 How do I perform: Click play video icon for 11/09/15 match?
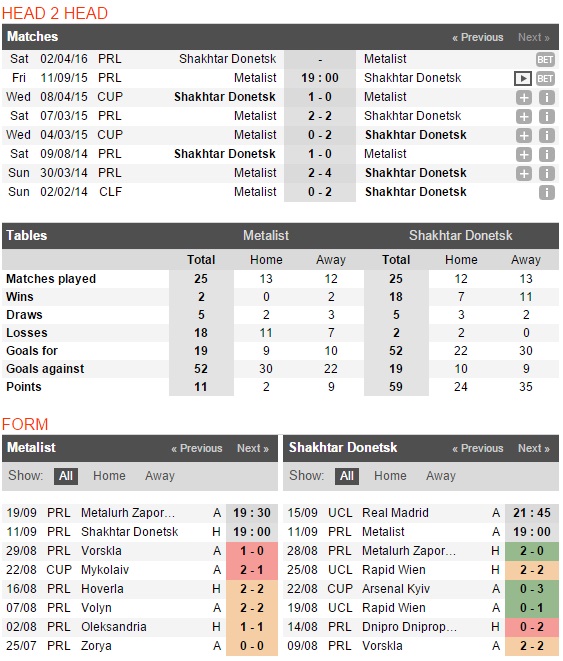pyautogui.click(x=523, y=78)
